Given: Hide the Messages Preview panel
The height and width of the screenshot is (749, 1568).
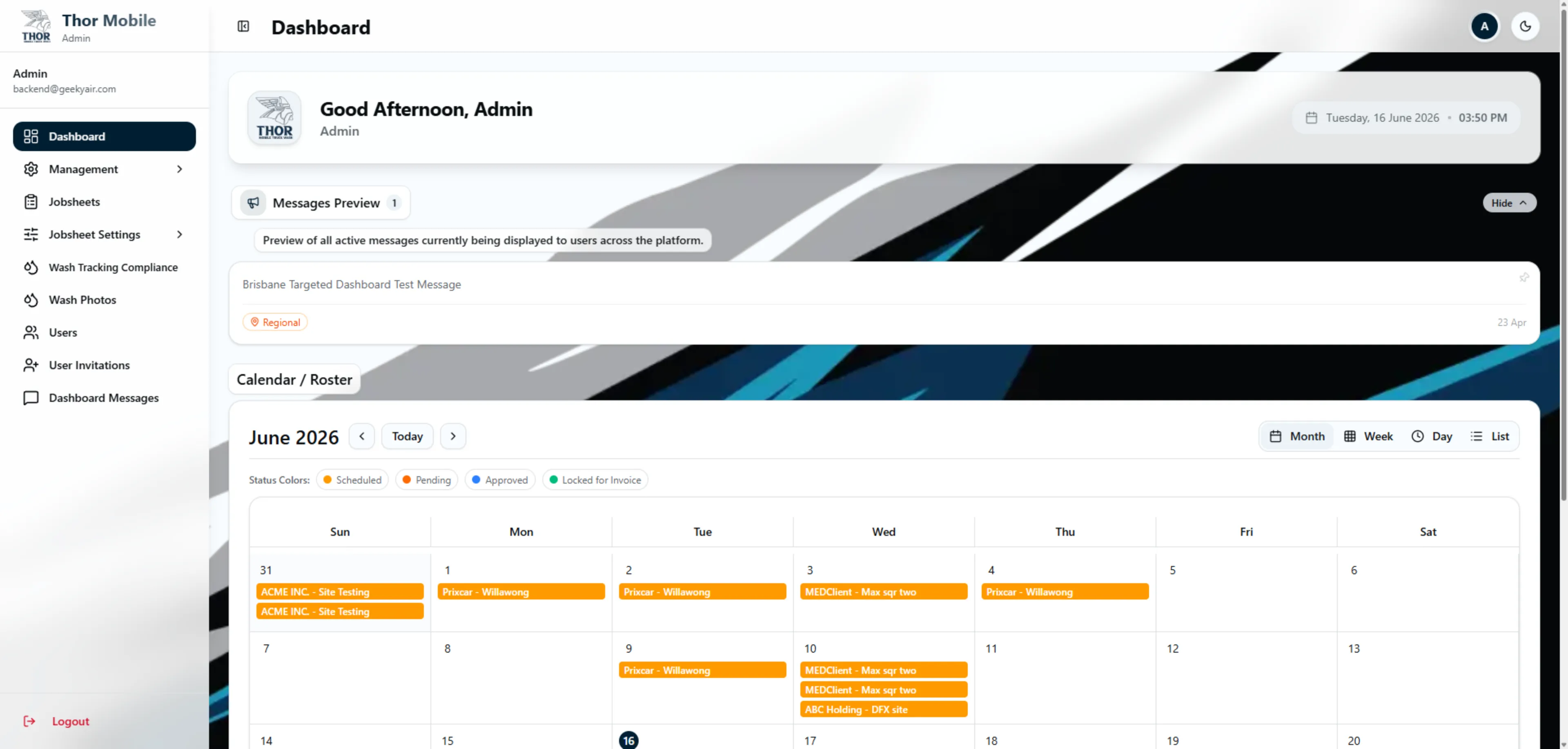Looking at the screenshot, I should tap(1510, 203).
